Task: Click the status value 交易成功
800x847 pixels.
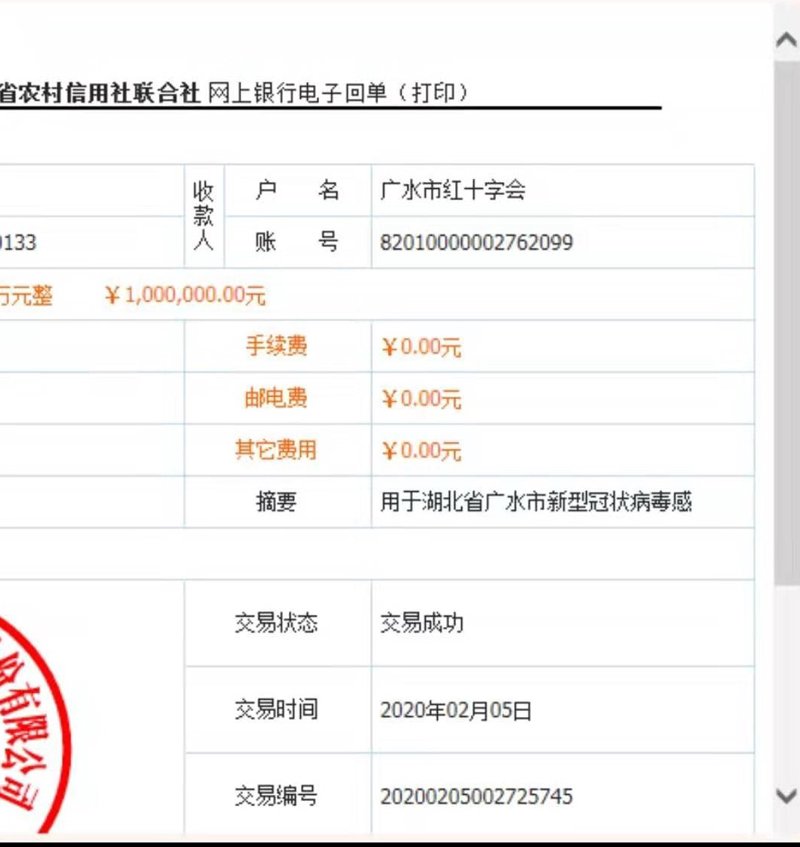Action: click(x=421, y=623)
